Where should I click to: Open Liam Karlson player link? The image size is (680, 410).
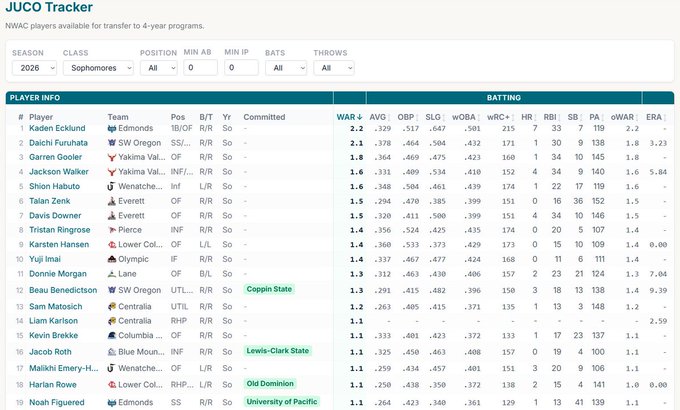click(53, 321)
